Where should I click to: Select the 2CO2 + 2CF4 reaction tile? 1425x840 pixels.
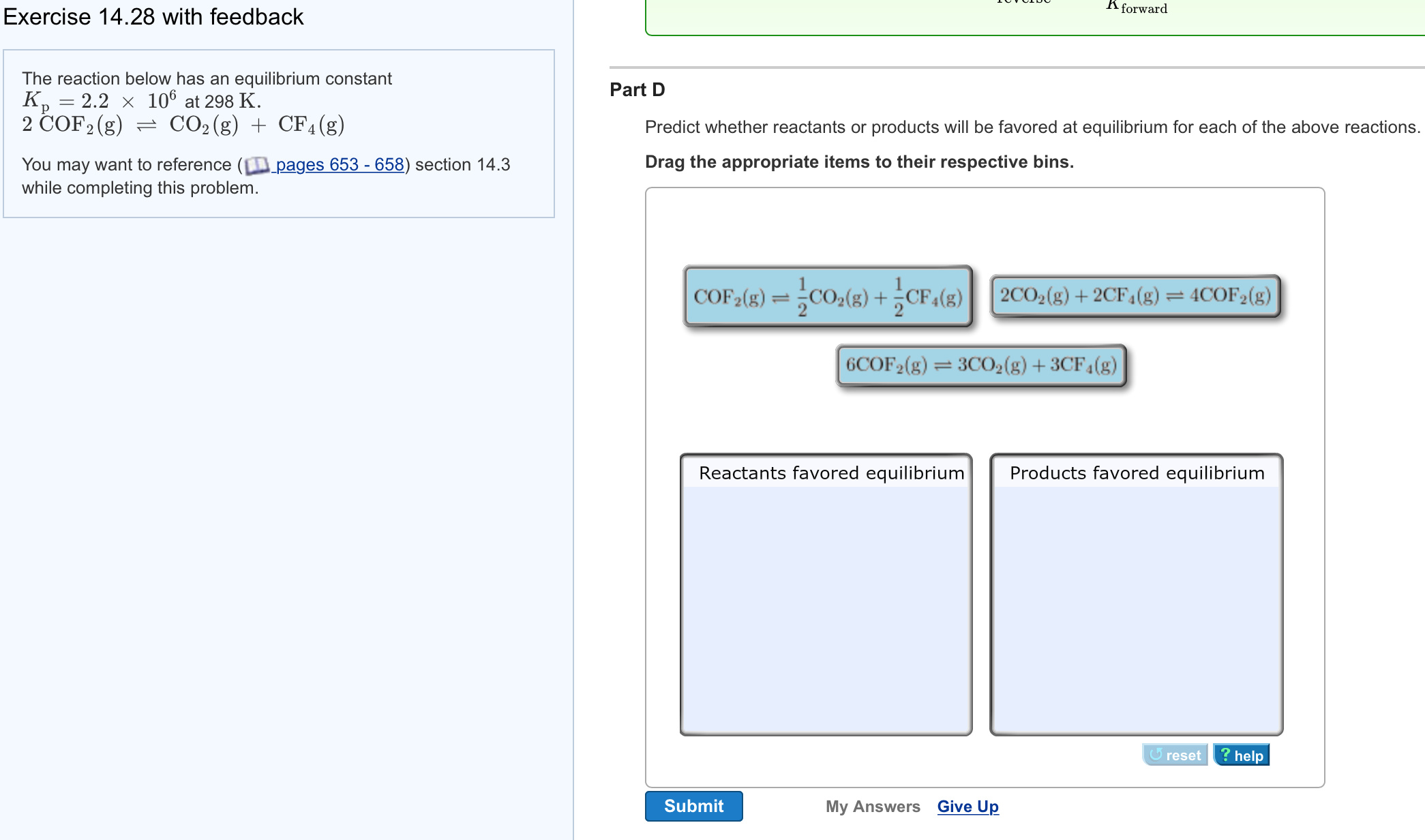click(1135, 295)
